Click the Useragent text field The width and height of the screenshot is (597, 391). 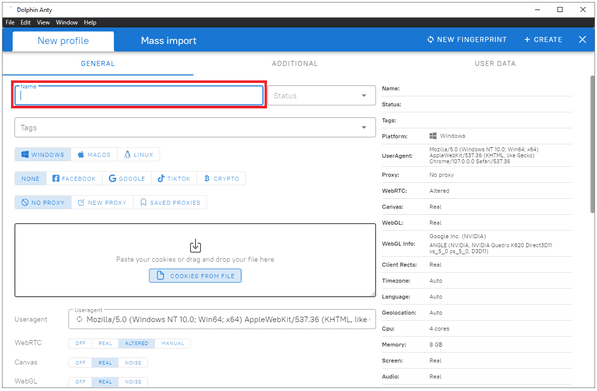(222, 319)
